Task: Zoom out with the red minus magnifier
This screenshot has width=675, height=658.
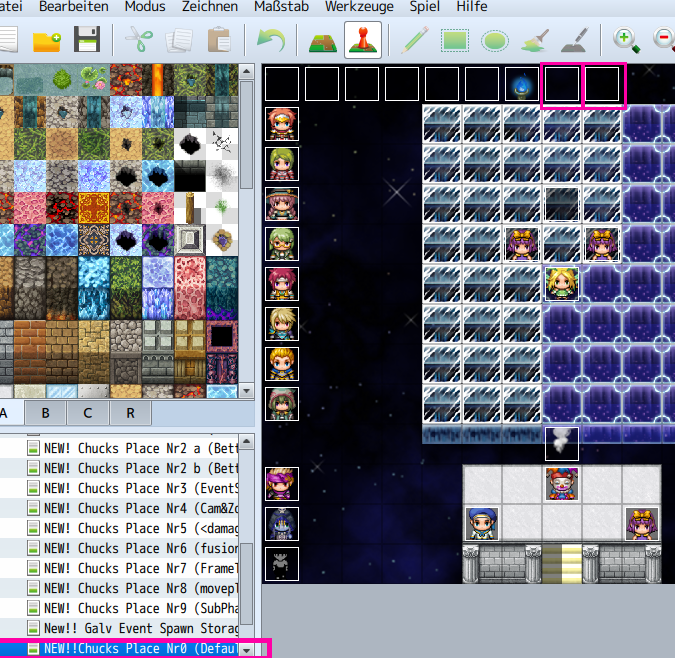Action: [x=664, y=40]
